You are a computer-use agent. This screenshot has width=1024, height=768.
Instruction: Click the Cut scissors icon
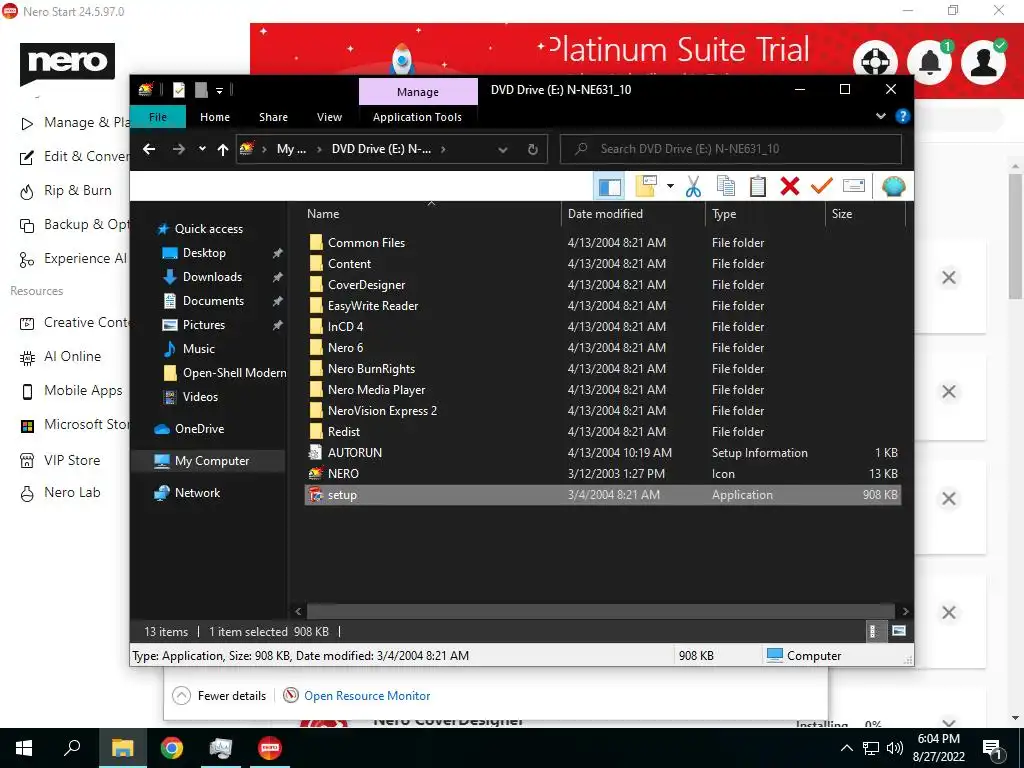click(x=693, y=186)
